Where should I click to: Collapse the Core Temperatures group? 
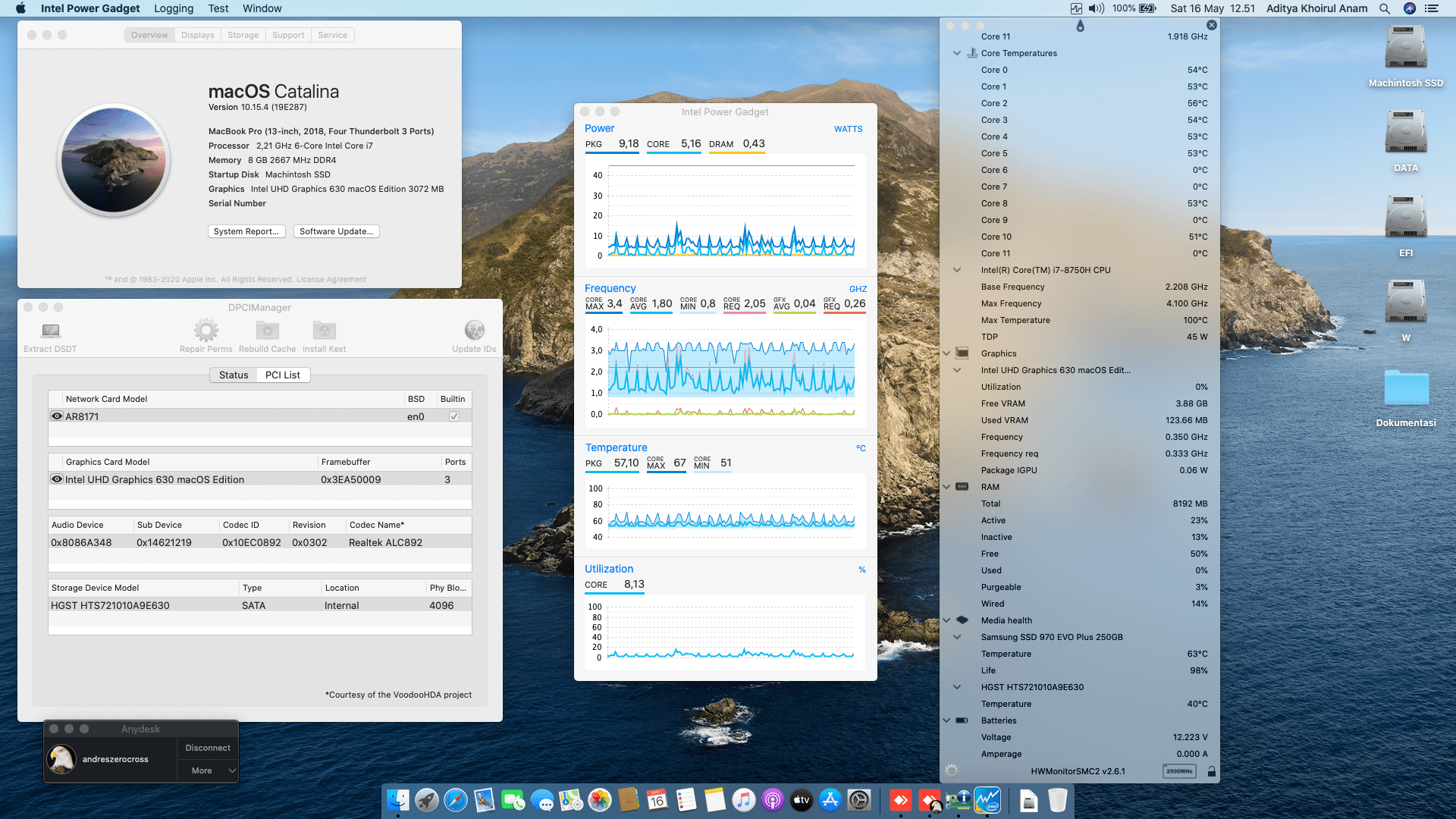coord(956,53)
